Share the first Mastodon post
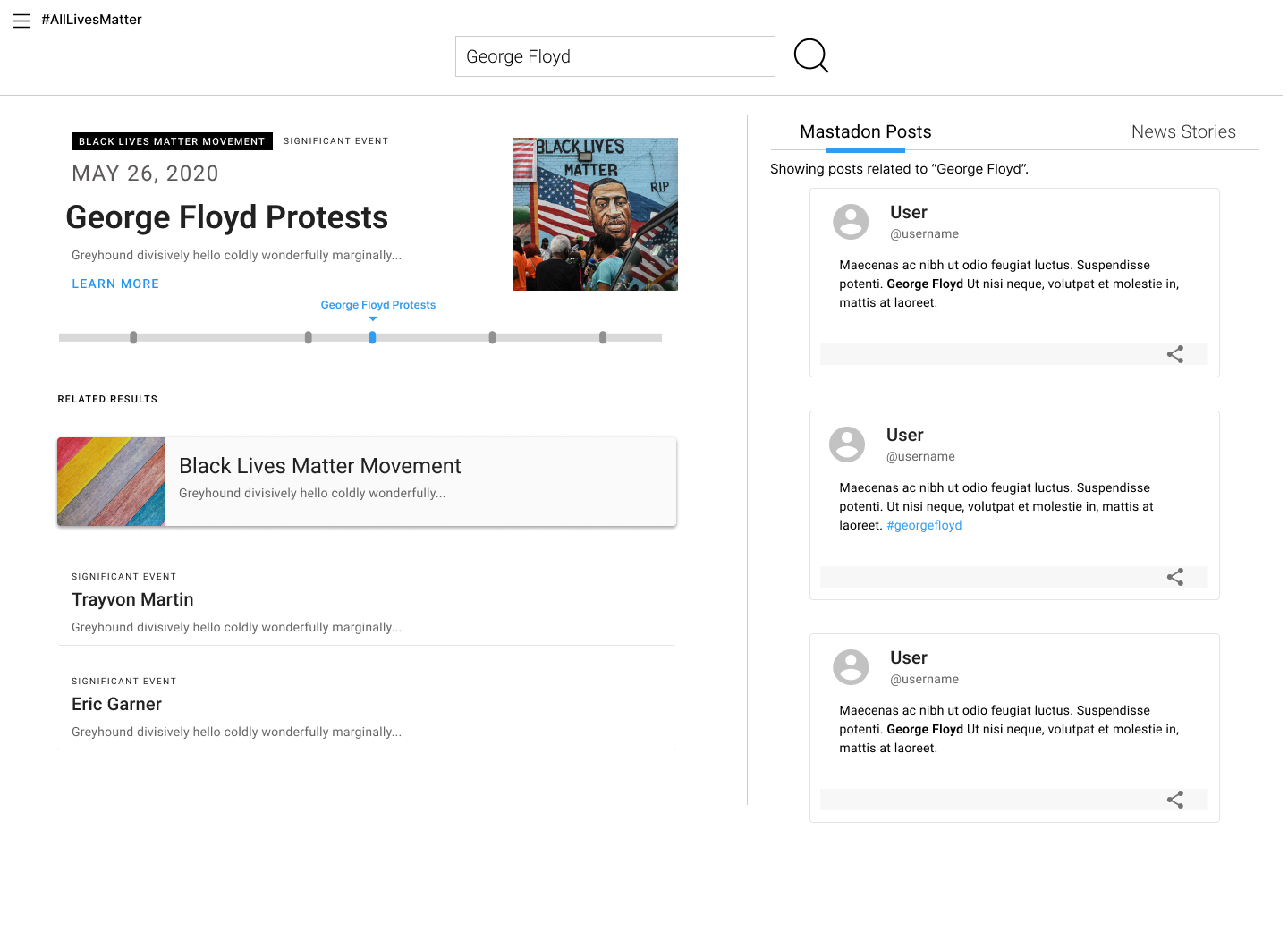Screen dimensions: 1288x932 point(1175,354)
